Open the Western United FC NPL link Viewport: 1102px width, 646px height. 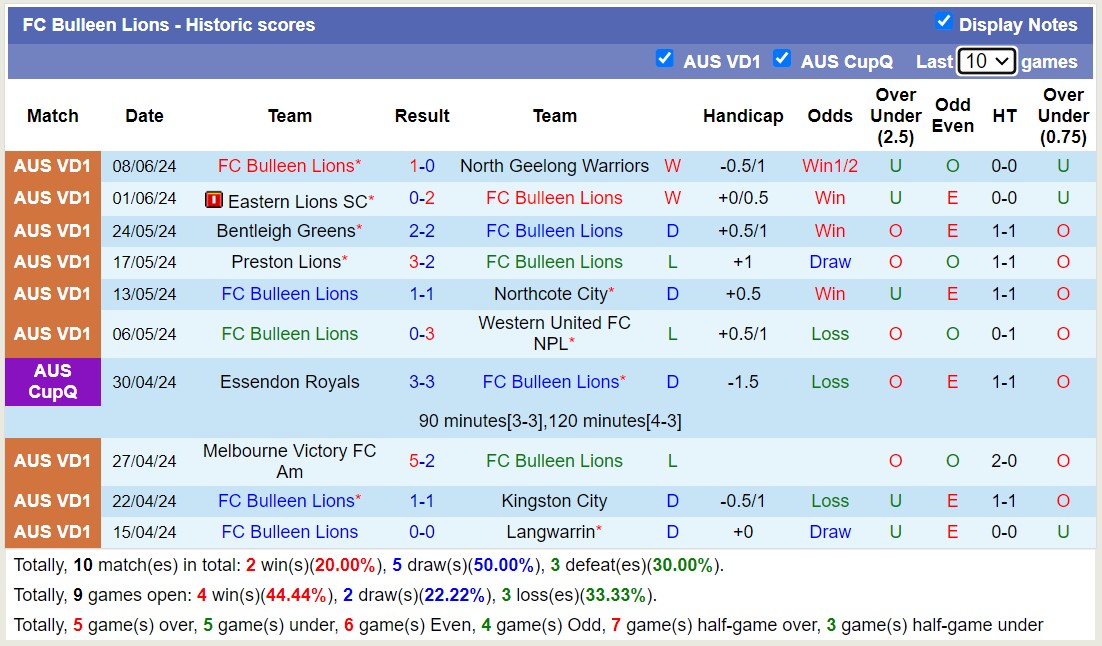[x=554, y=326]
